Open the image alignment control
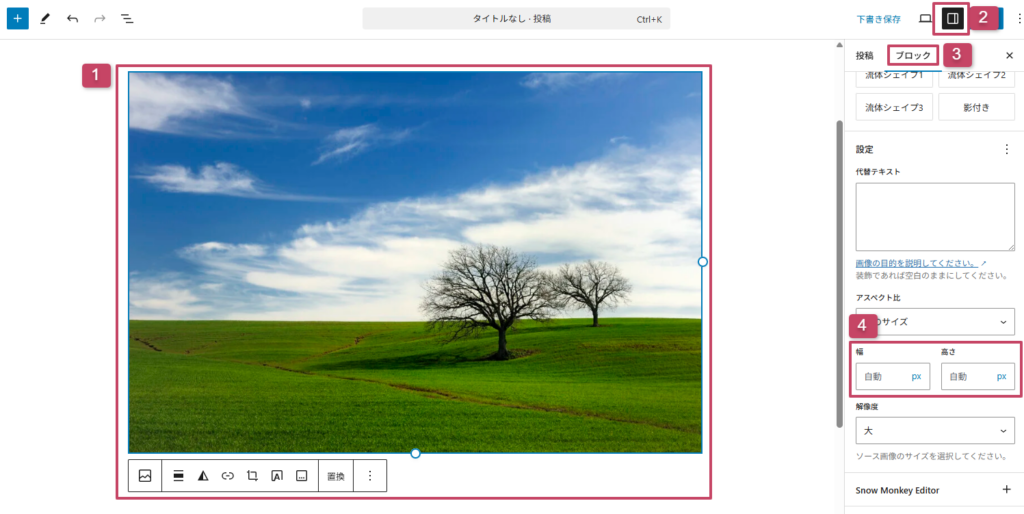This screenshot has width=1024, height=514. pyautogui.click(x=178, y=476)
